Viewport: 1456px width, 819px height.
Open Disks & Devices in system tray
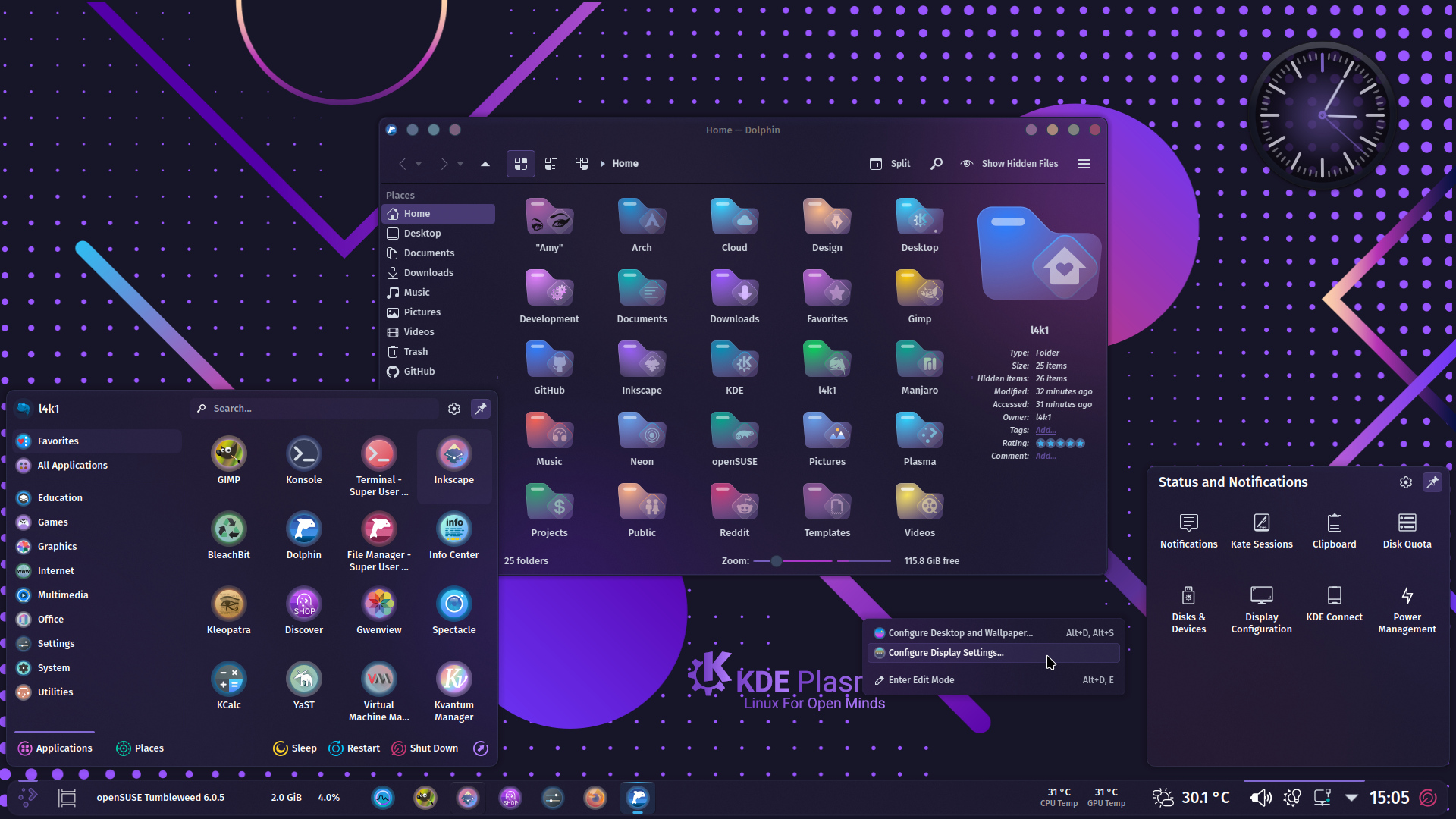click(x=1189, y=610)
